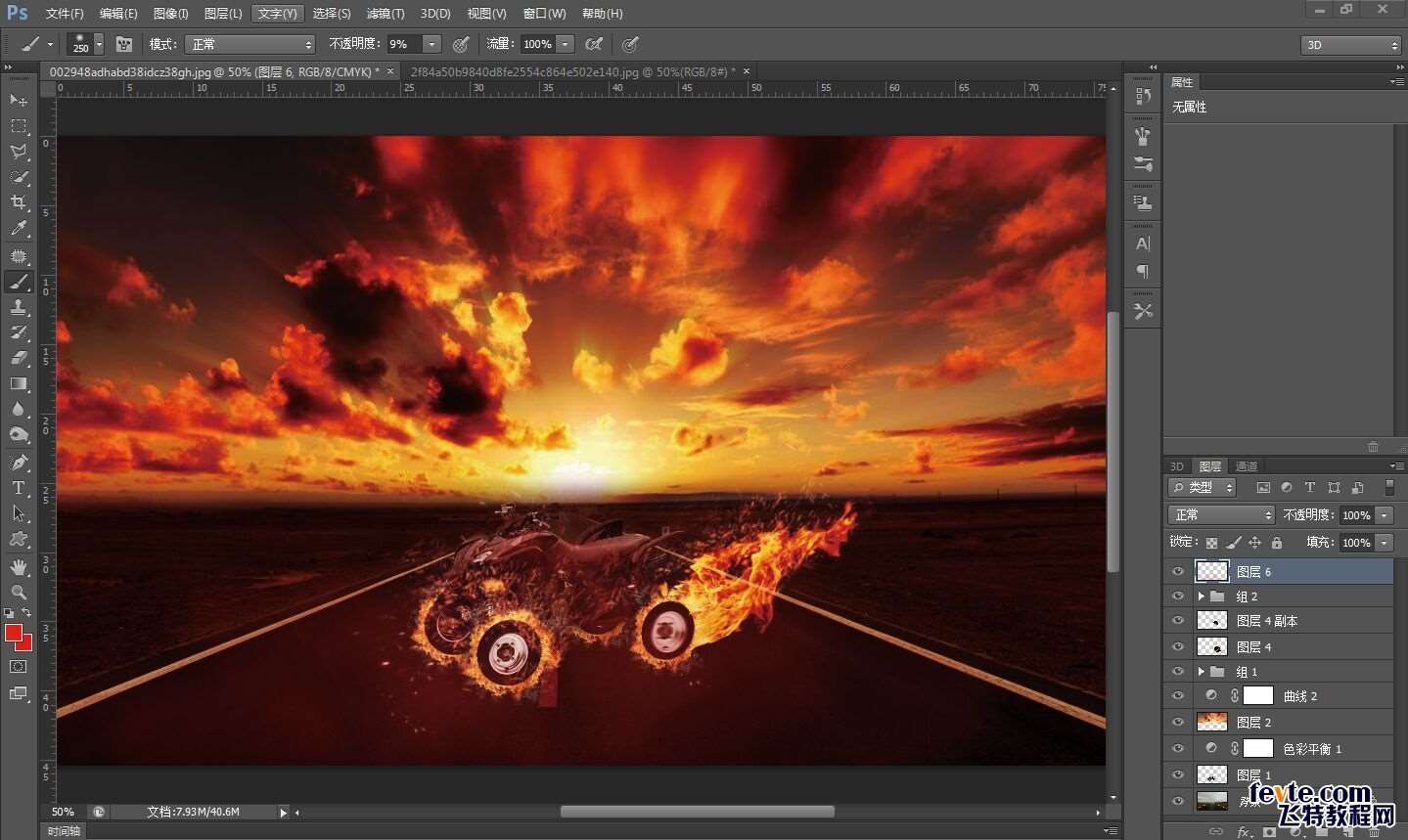Click the layer style fx icon

pyautogui.click(x=1244, y=832)
